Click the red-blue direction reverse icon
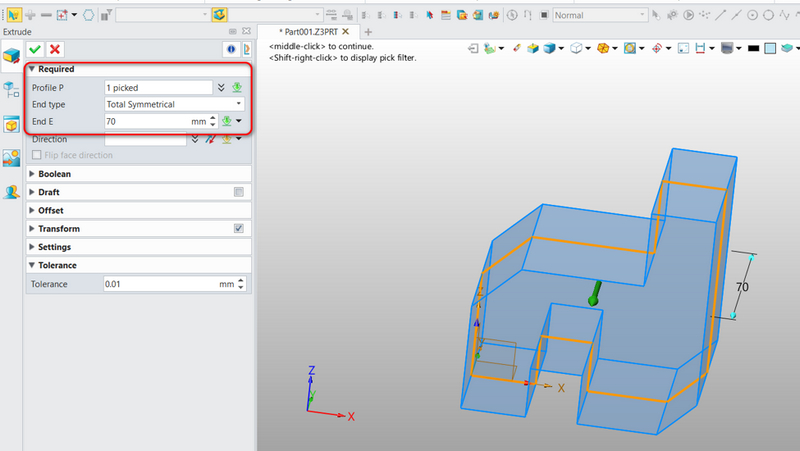Image resolution: width=800 pixels, height=451 pixels. pyautogui.click(x=210, y=139)
